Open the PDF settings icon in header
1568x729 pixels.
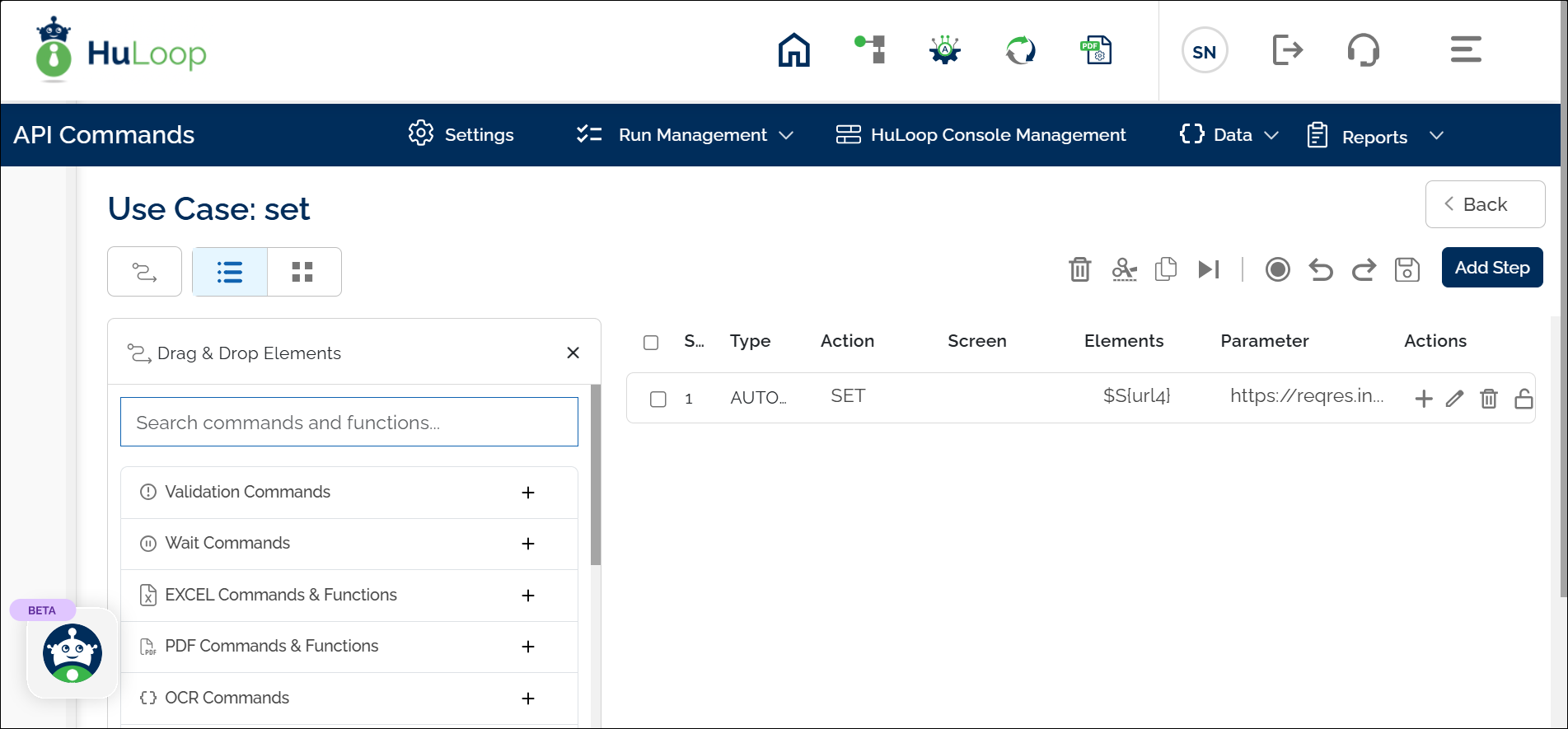tap(1096, 50)
